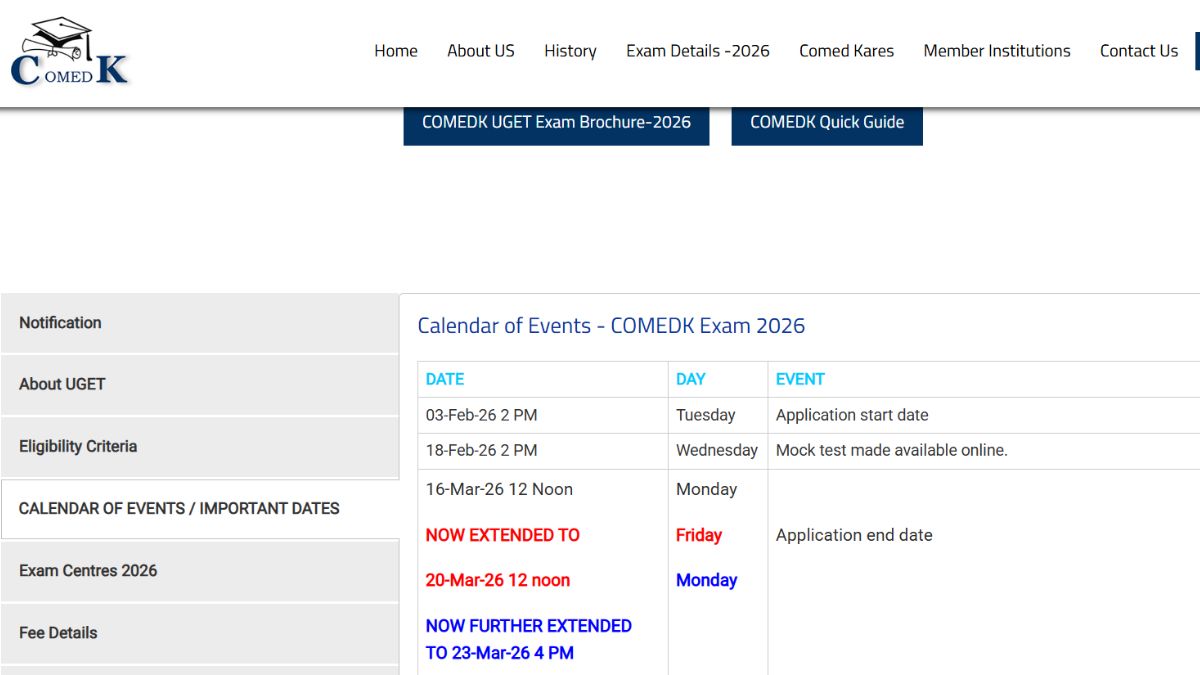Screen dimensions: 1200x675
Task: Click the EVENT column header
Action: pos(800,379)
